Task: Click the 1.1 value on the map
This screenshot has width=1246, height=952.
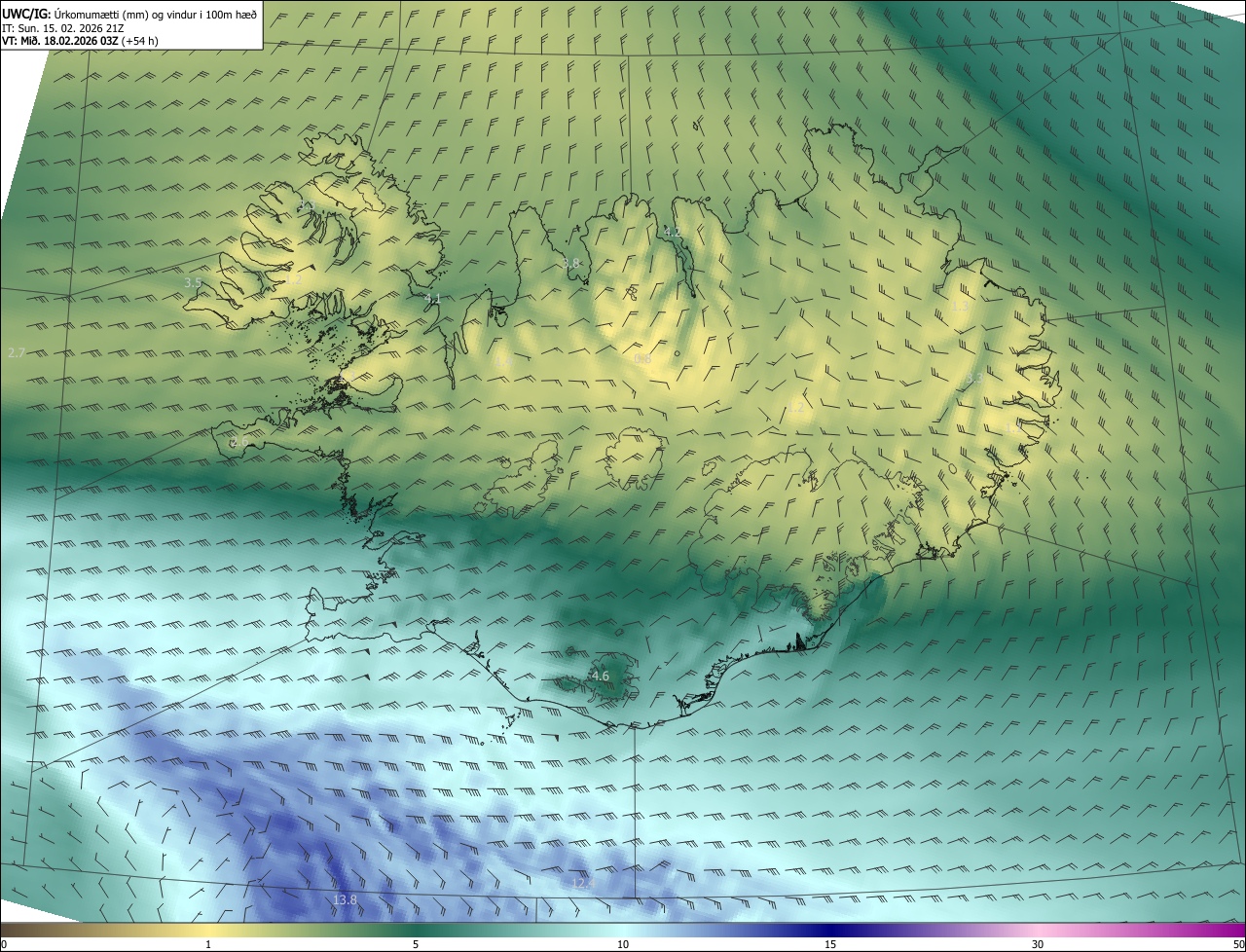Action: (1012, 426)
